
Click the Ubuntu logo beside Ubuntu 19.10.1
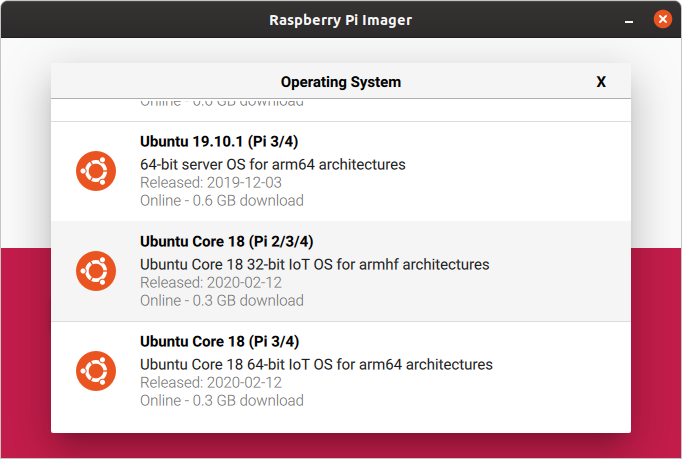(96, 171)
